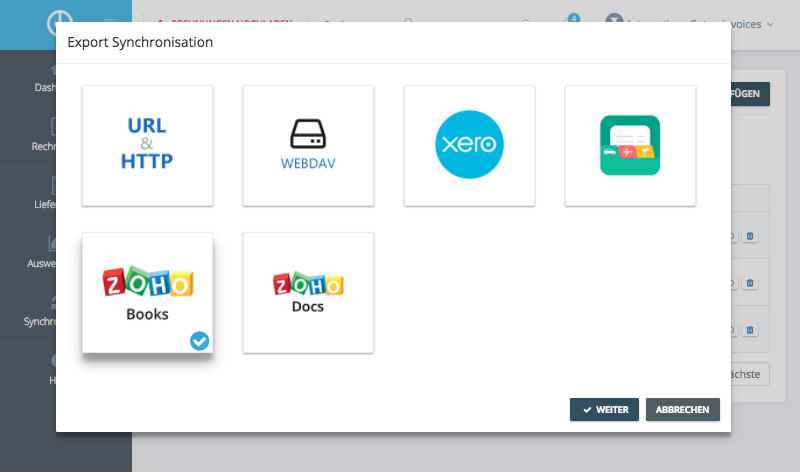Viewport: 800px width, 472px height.
Task: Open the notifications bell with badge 4
Action: pyautogui.click(x=571, y=19)
